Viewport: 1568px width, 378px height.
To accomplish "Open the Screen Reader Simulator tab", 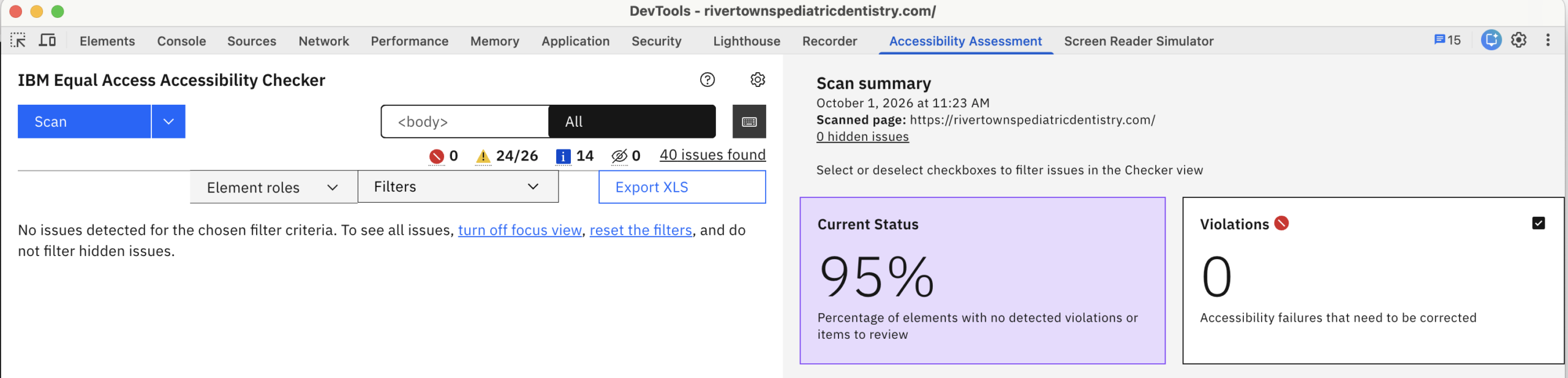I will pyautogui.click(x=1139, y=41).
